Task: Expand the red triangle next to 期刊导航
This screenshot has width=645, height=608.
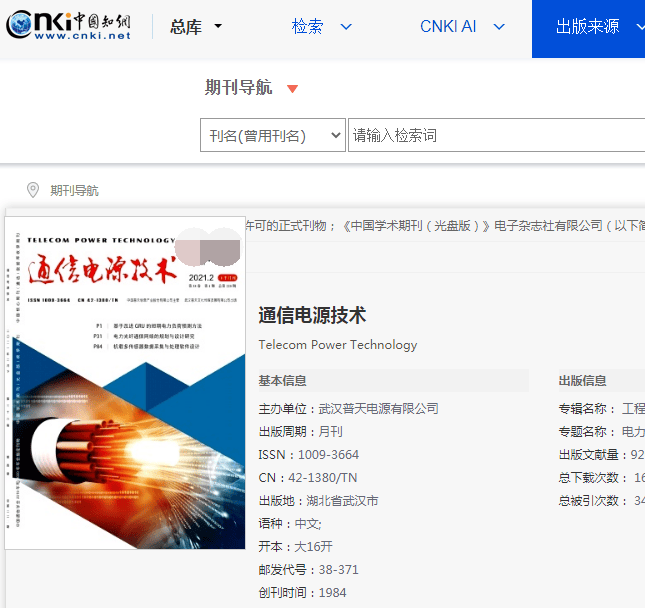Action: click(x=292, y=89)
